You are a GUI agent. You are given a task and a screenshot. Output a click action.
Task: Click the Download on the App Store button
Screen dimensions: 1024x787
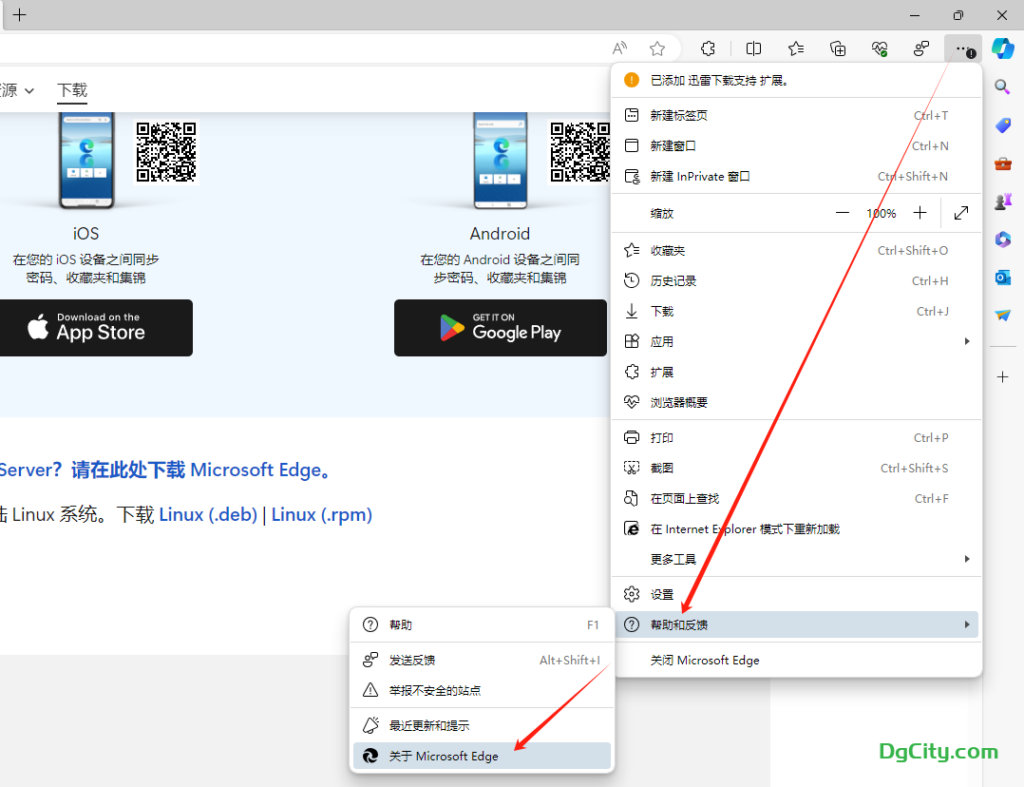pyautogui.click(x=95, y=327)
